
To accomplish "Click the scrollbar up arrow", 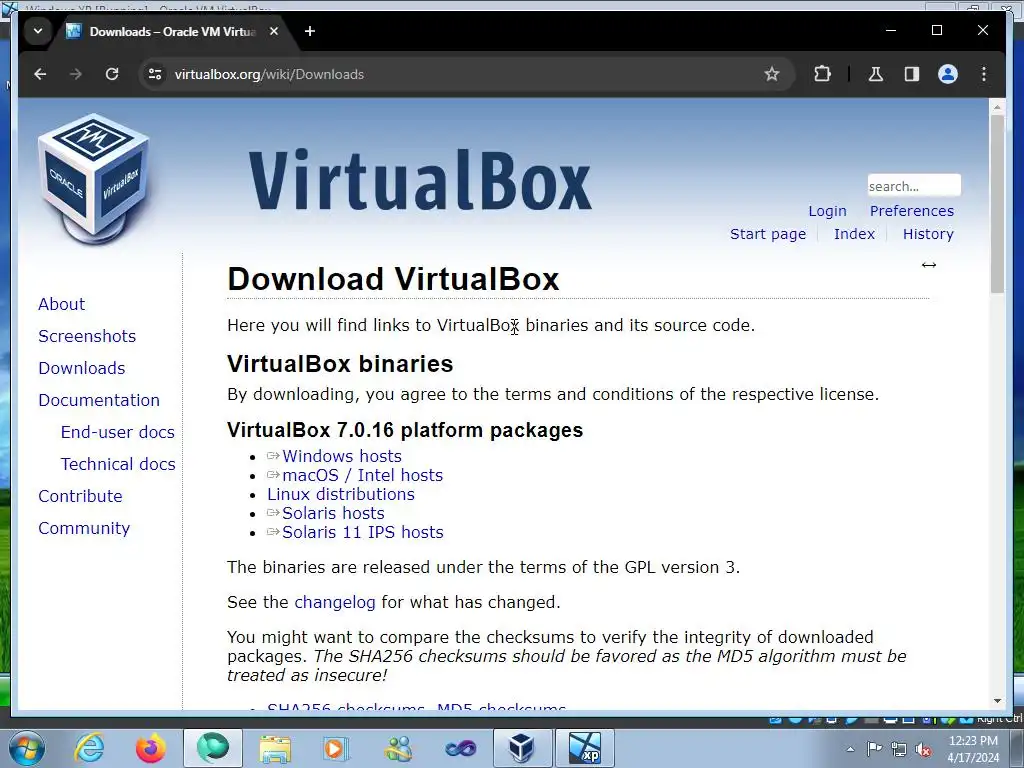I will tap(997, 106).
